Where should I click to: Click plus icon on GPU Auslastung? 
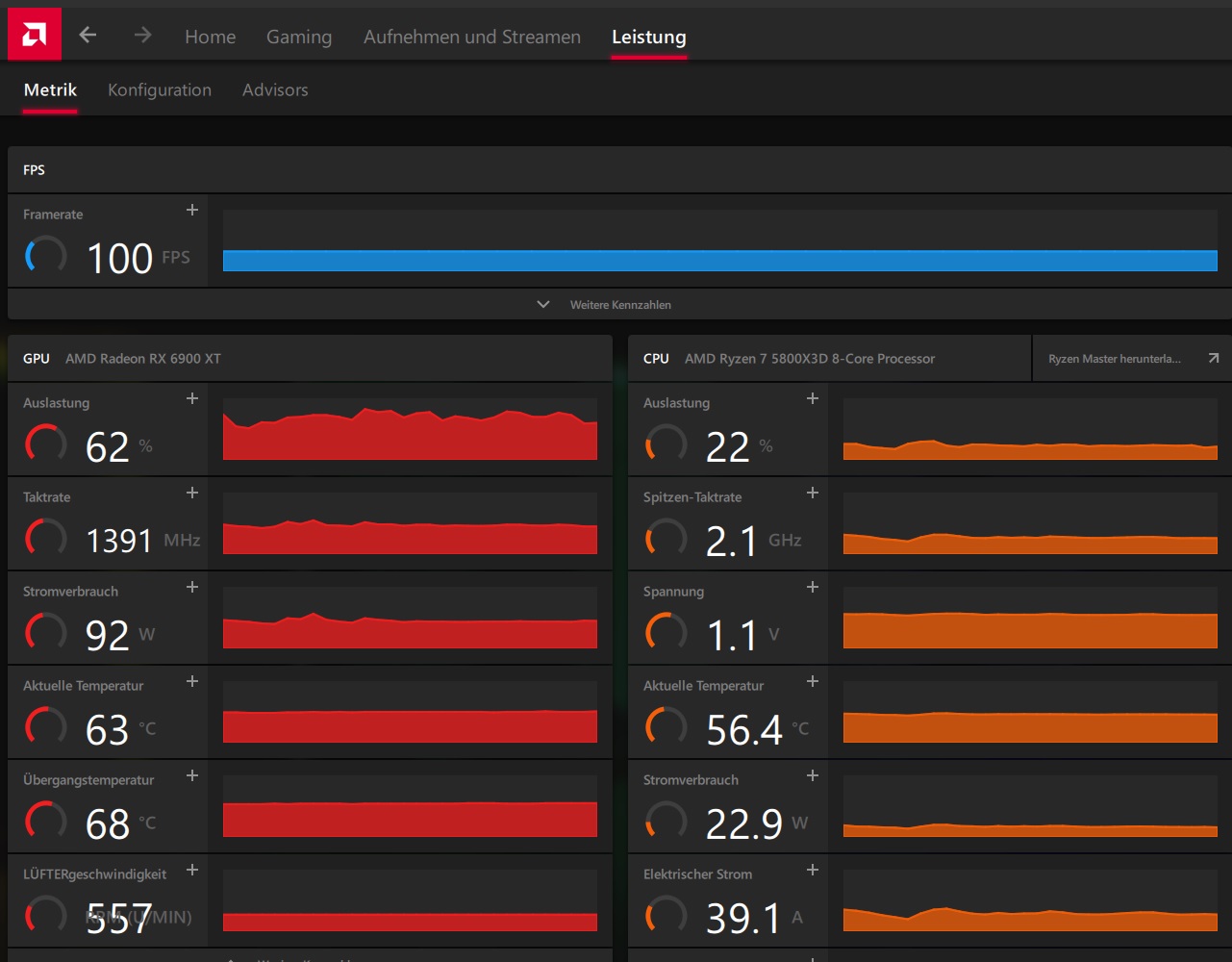[192, 398]
